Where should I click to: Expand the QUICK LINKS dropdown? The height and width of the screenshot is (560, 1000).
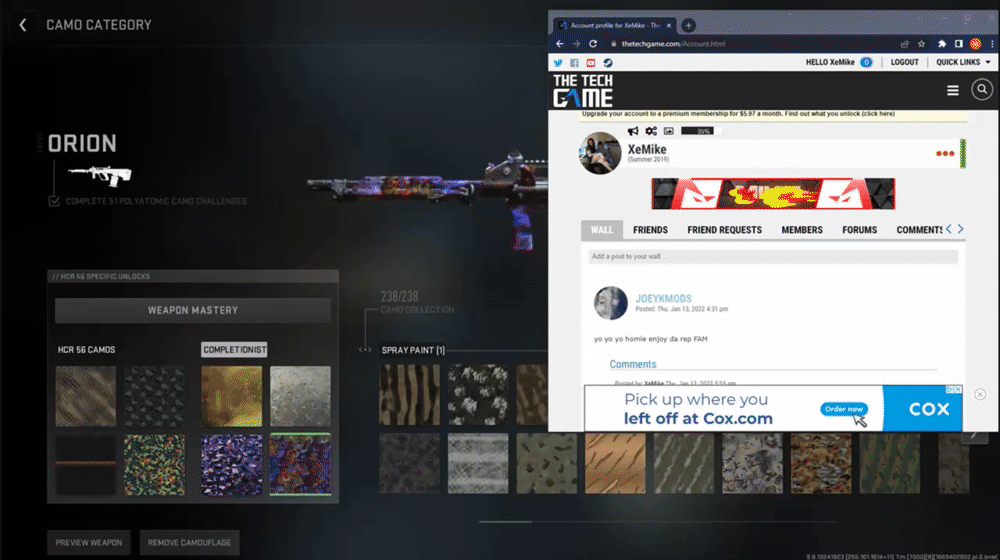pyautogui.click(x=963, y=62)
